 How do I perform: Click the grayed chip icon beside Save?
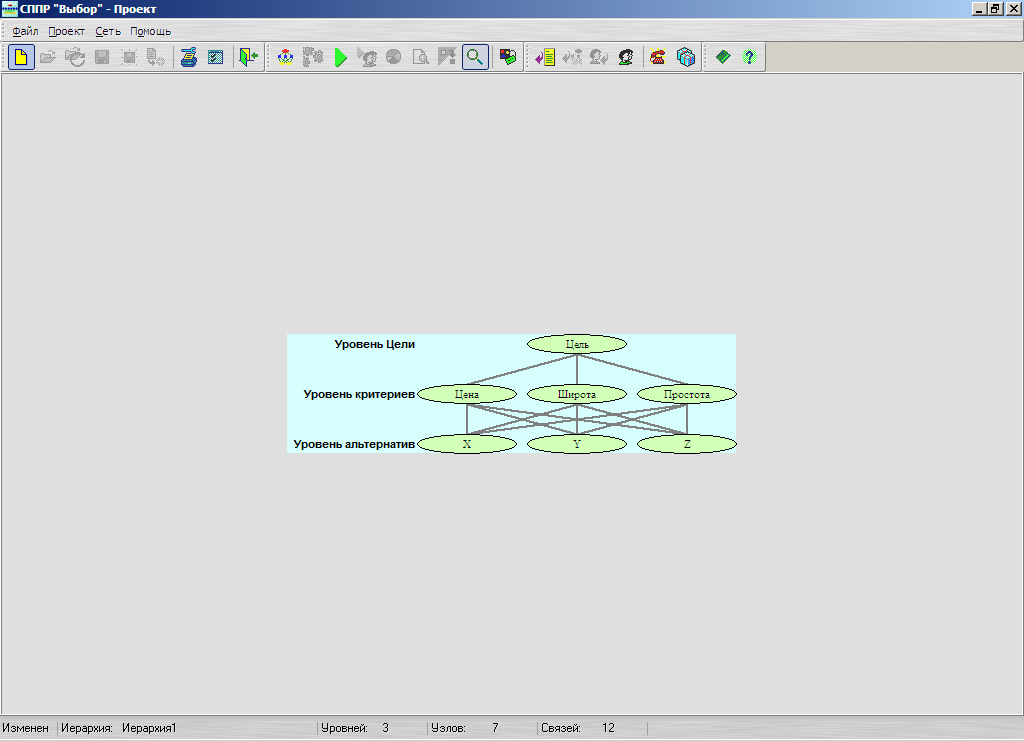(x=129, y=57)
